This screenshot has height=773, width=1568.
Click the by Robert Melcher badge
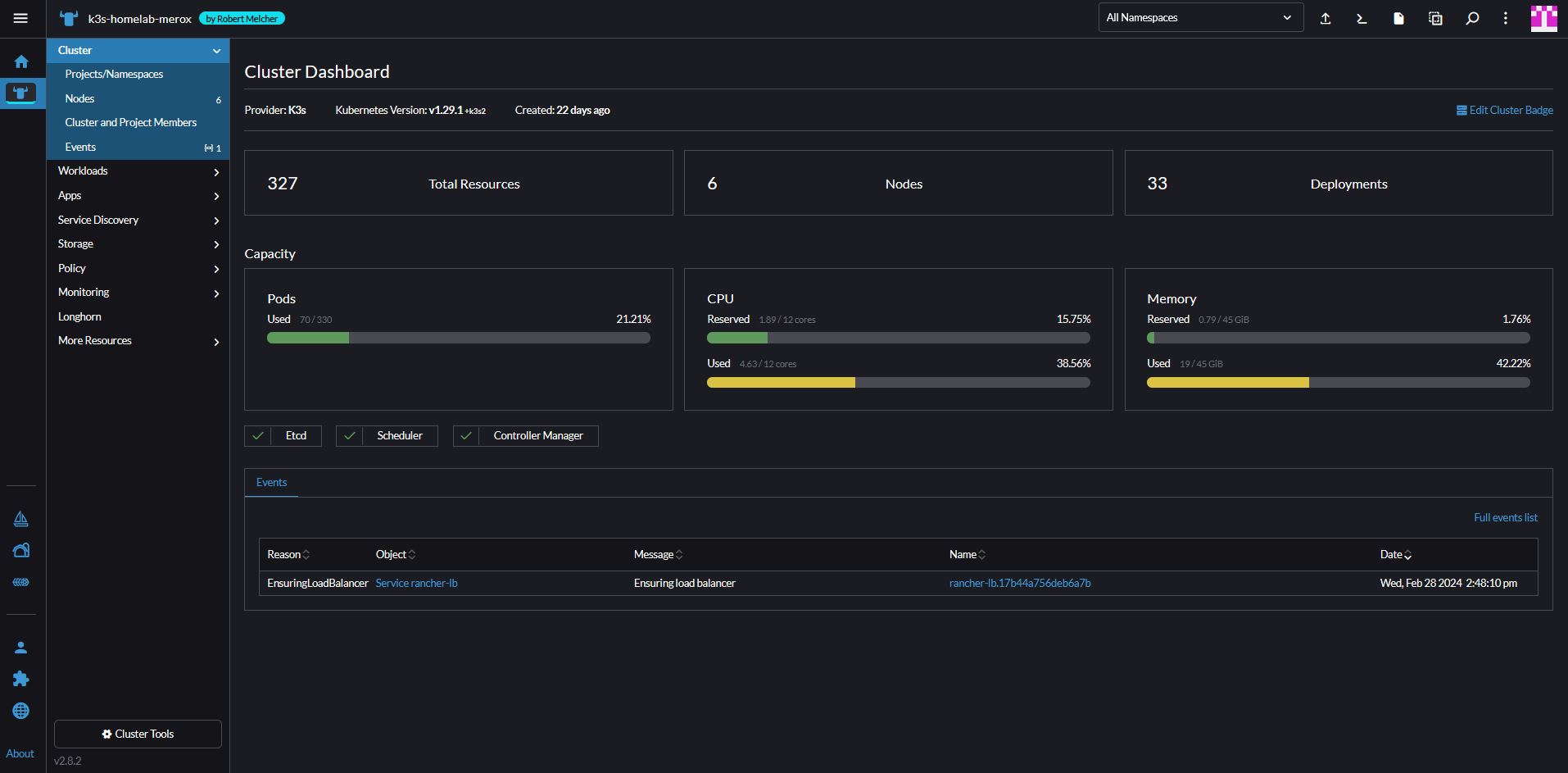[x=242, y=19]
